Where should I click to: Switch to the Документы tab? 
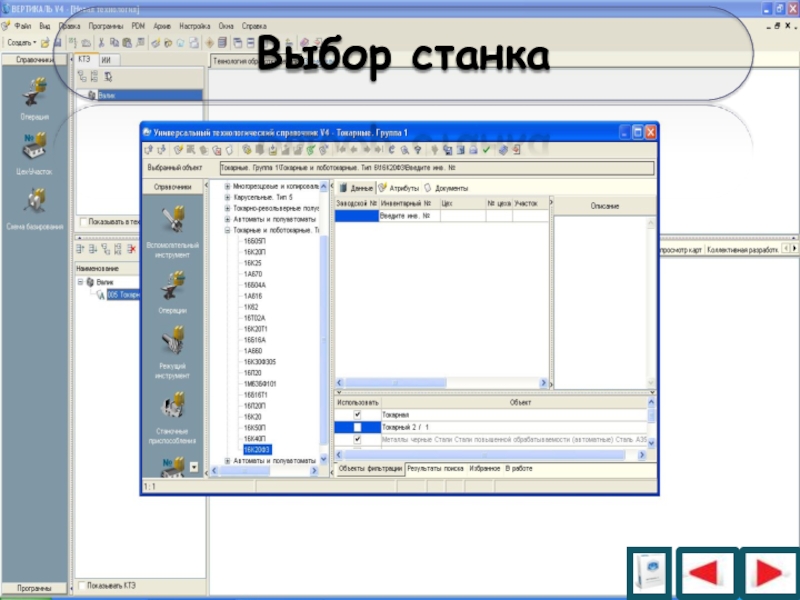tap(446, 188)
